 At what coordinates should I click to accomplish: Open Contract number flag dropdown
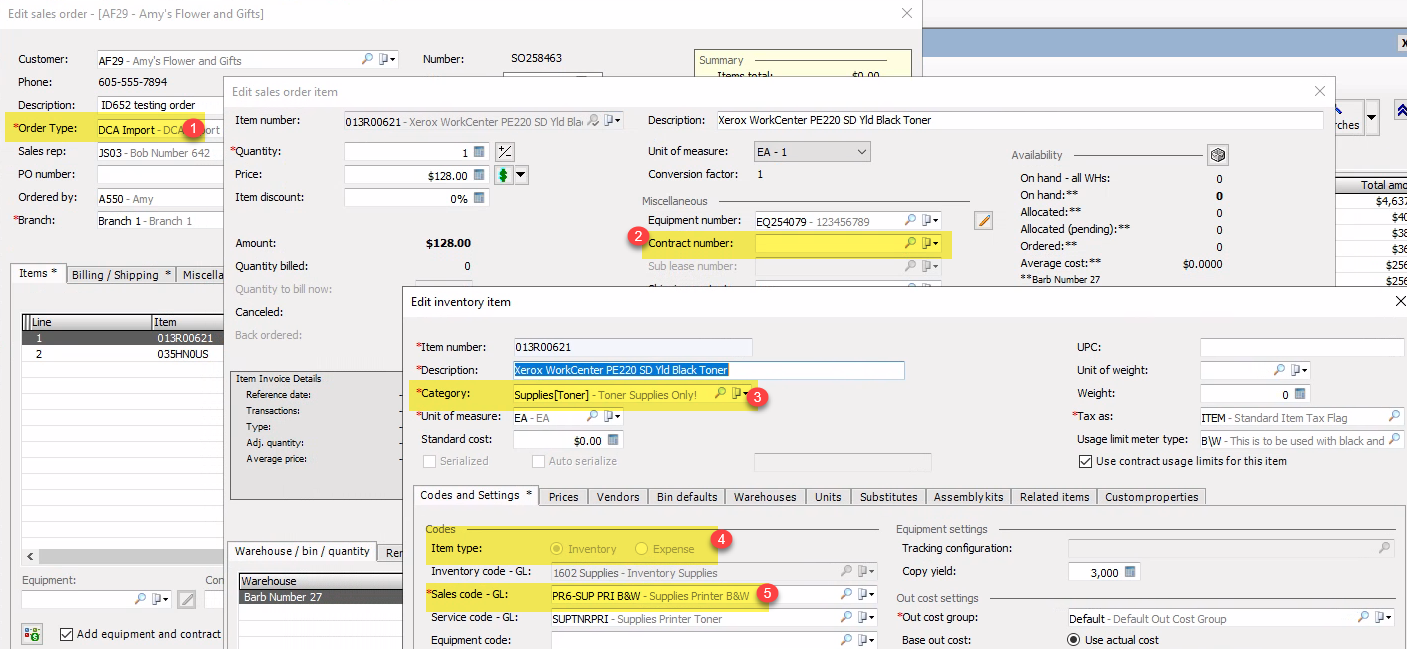[x=931, y=243]
